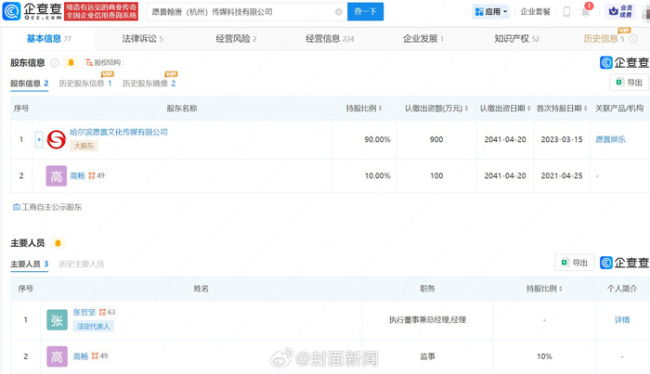Click the 查一下 search button

pos(365,12)
